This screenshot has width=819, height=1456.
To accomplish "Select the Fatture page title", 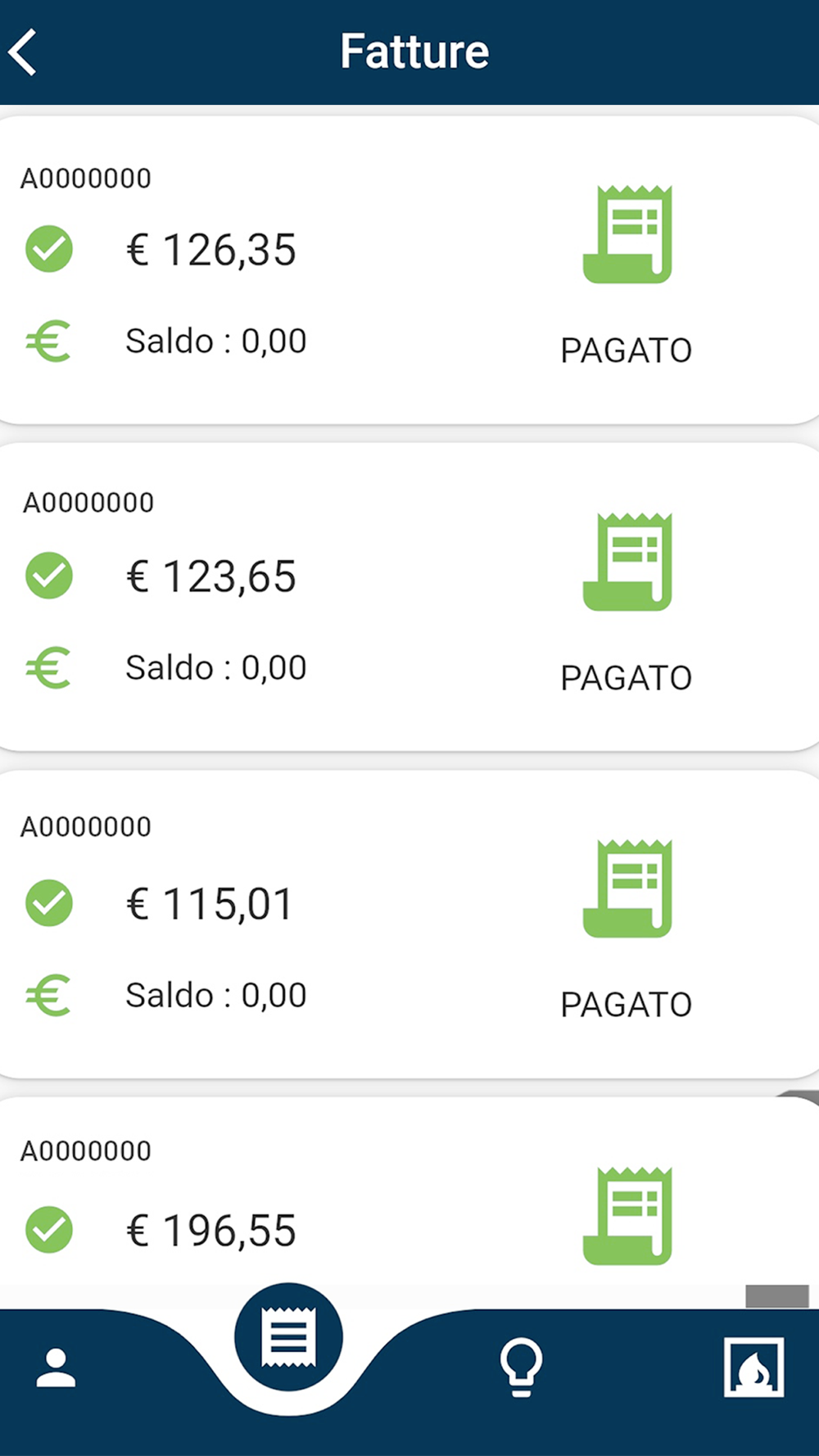I will pos(414,52).
